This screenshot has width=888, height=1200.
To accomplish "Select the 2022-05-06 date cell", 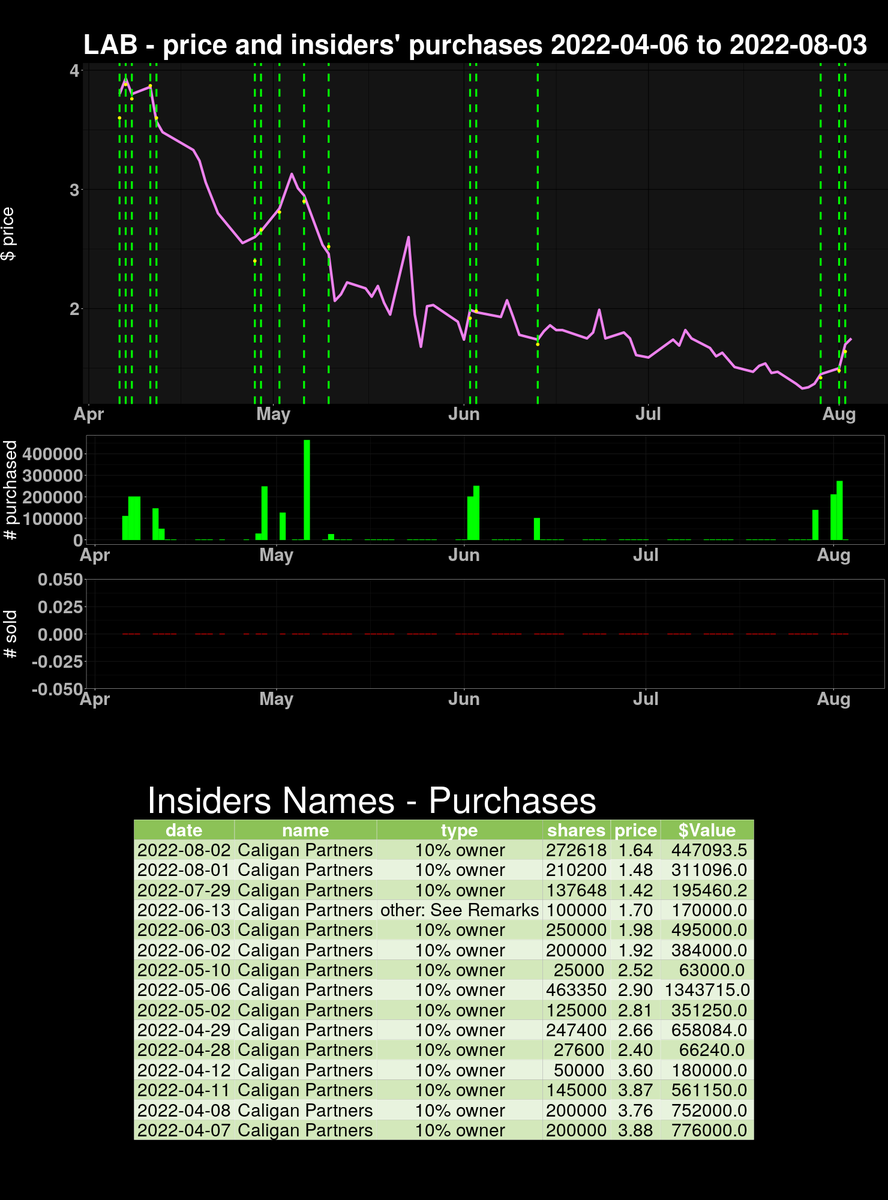I will tap(184, 990).
